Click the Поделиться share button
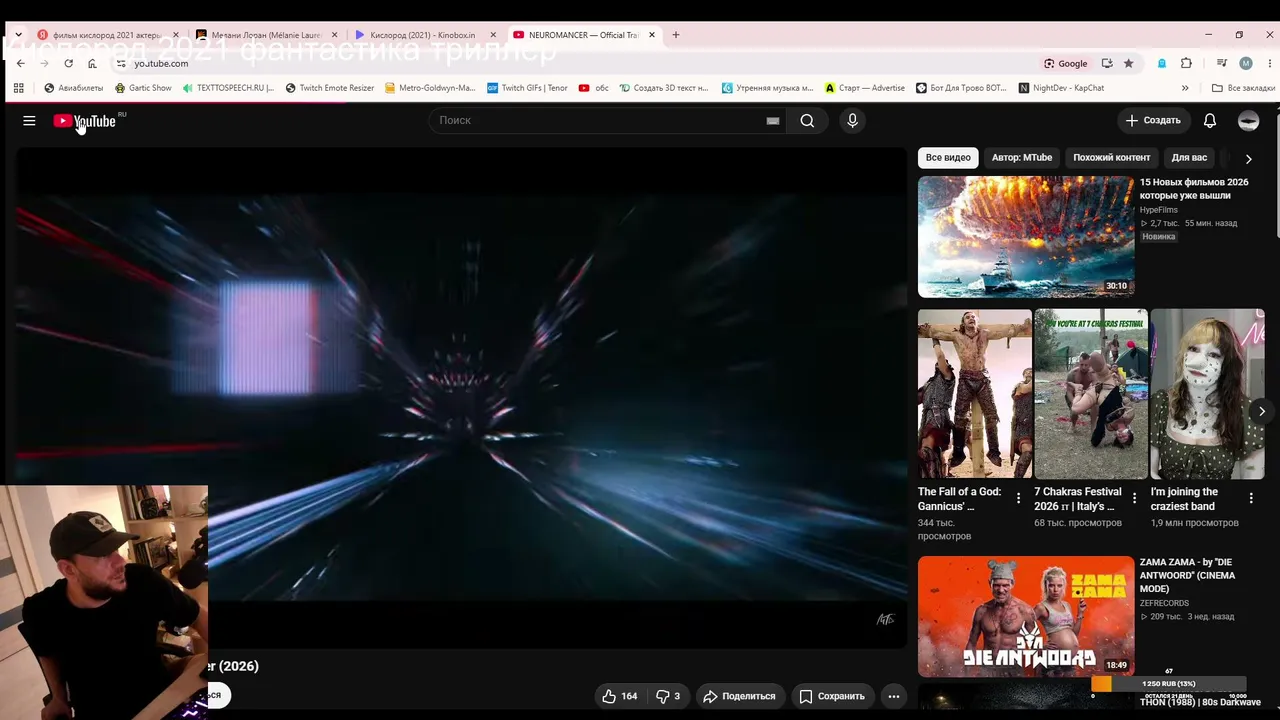The image size is (1280, 720). click(x=739, y=696)
